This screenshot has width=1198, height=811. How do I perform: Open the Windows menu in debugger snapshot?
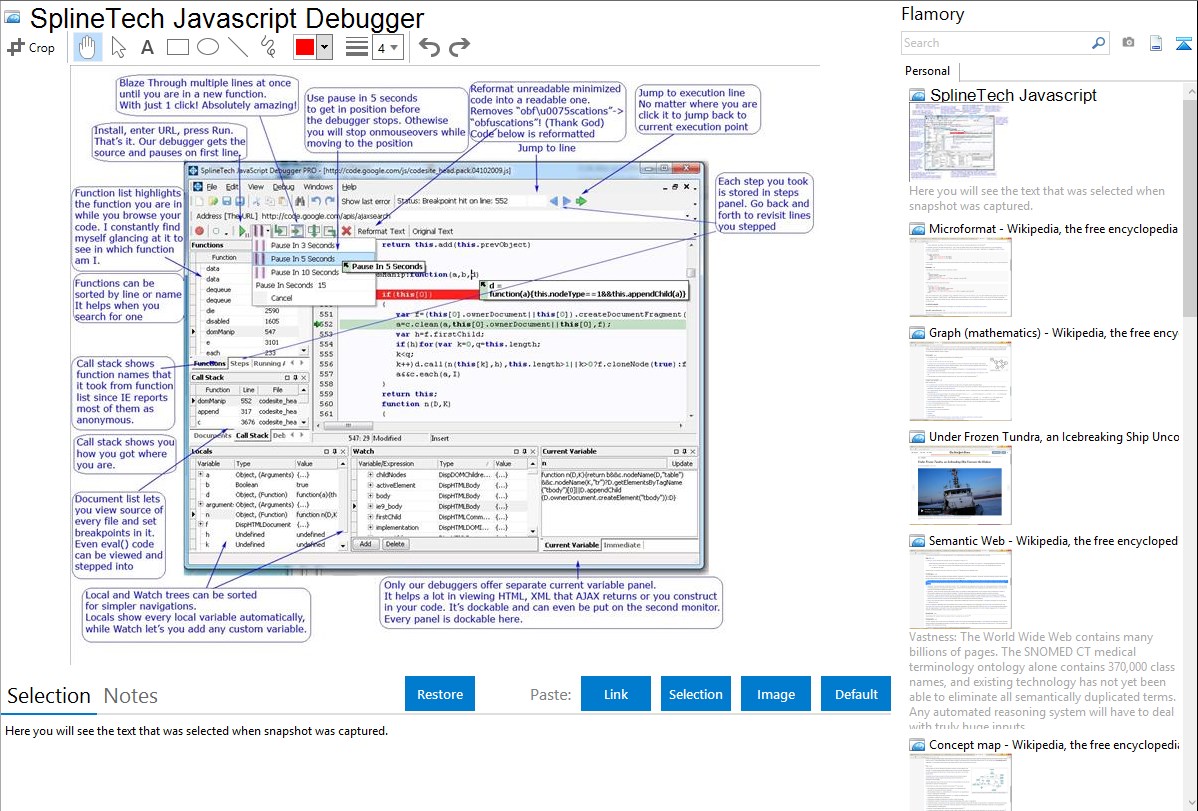318,187
